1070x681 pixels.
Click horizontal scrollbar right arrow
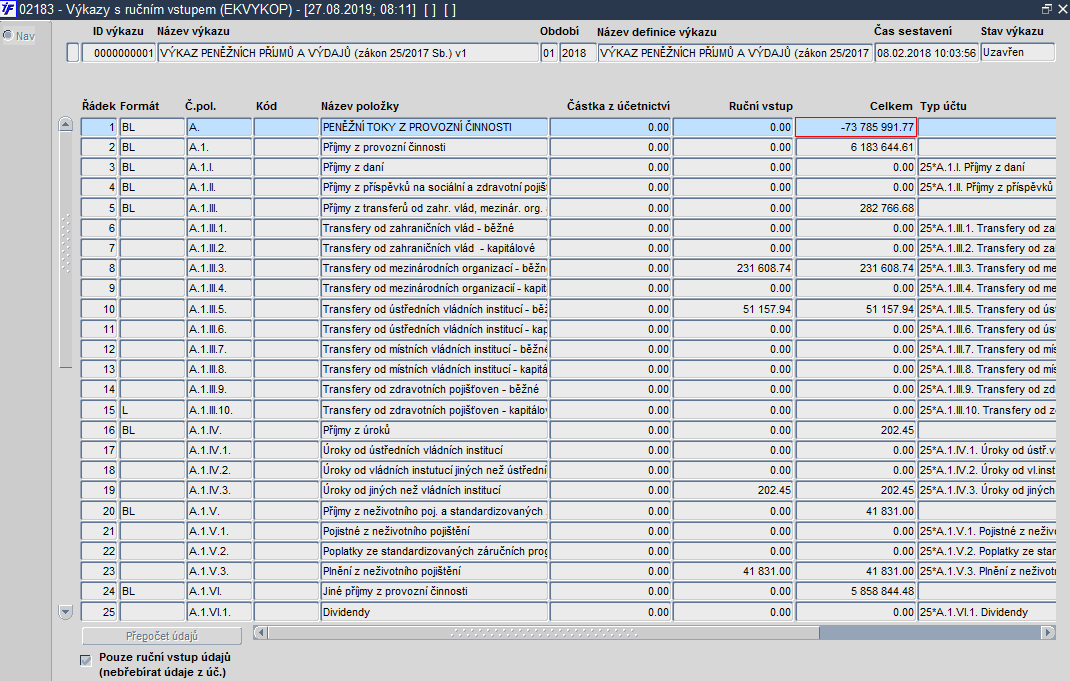(x=1049, y=633)
